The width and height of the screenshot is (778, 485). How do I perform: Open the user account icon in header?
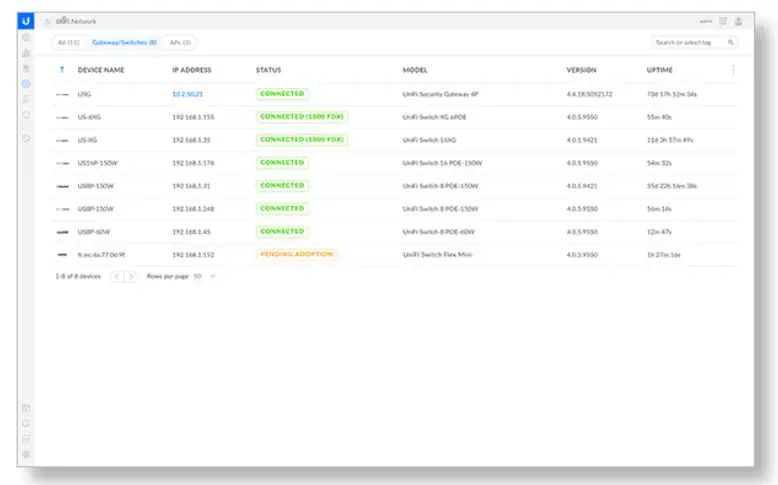(738, 21)
